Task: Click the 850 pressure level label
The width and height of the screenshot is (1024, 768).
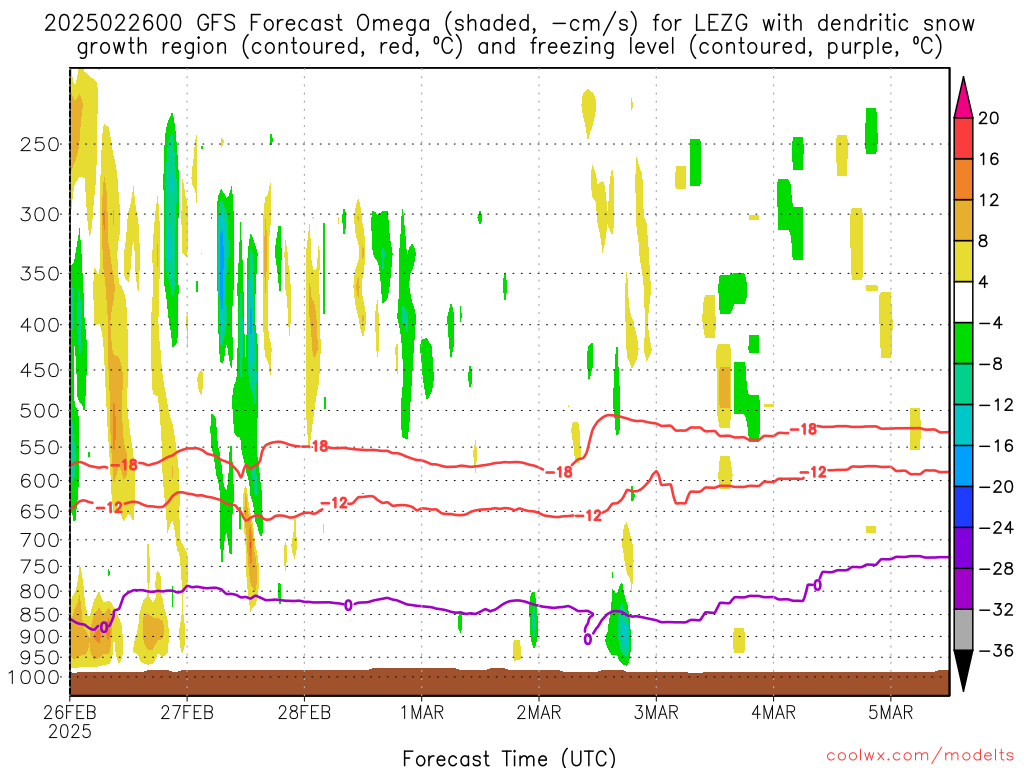Action: (40, 615)
